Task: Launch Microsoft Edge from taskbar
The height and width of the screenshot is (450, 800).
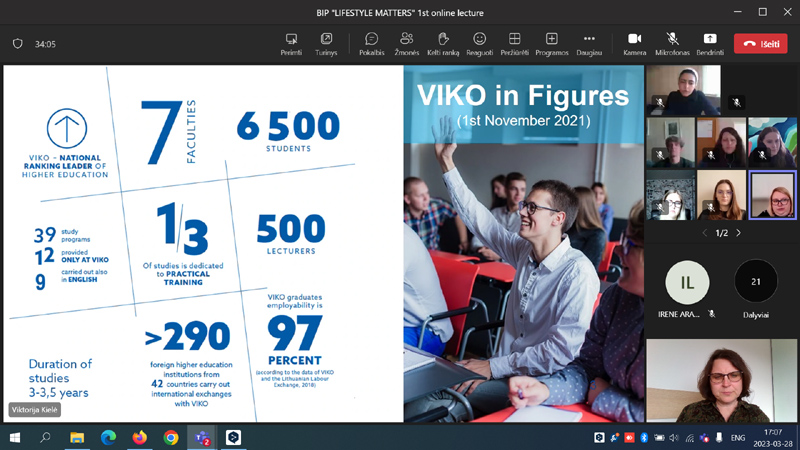Action: click(108, 438)
